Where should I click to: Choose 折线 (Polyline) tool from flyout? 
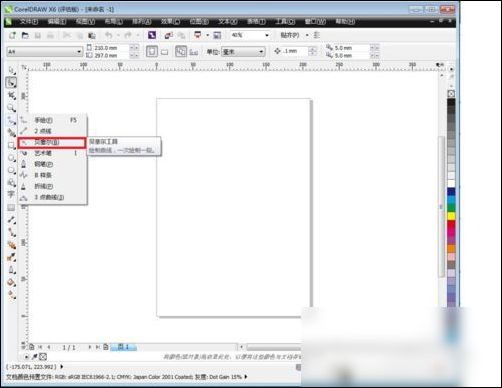coord(52,186)
